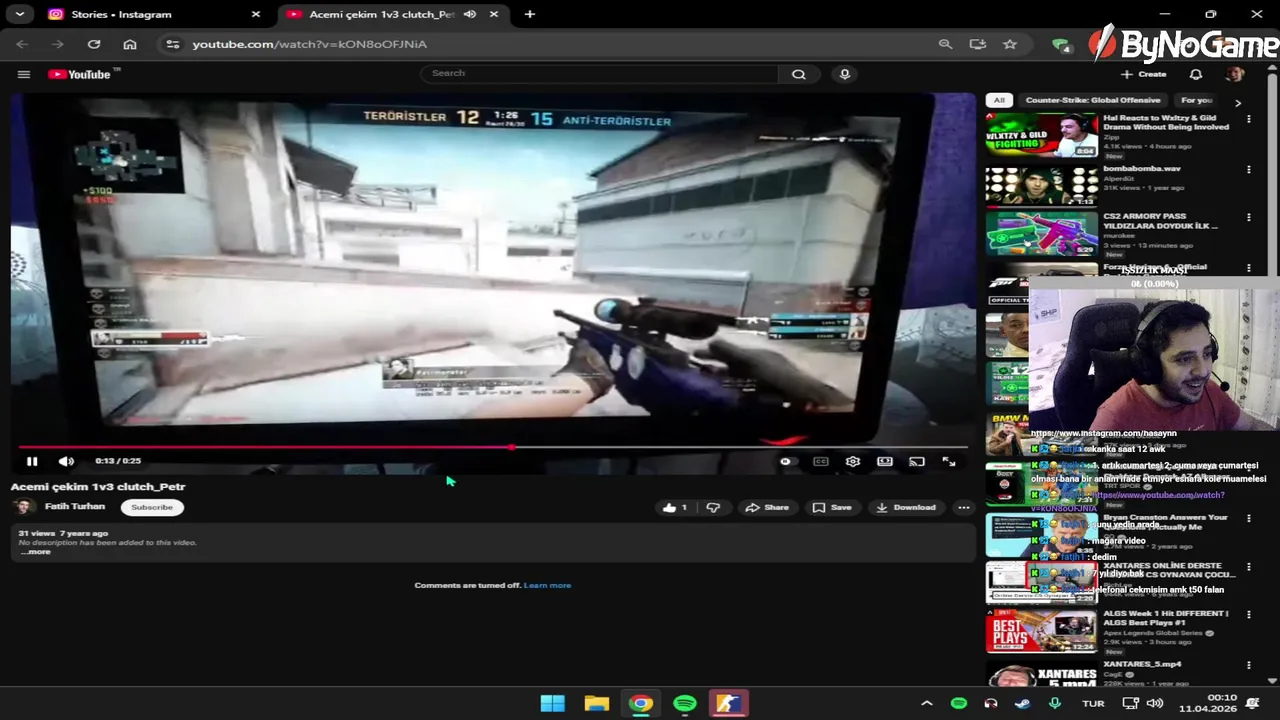This screenshot has height=720, width=1280.
Task: Open Spotify from the taskbar
Action: (x=685, y=703)
